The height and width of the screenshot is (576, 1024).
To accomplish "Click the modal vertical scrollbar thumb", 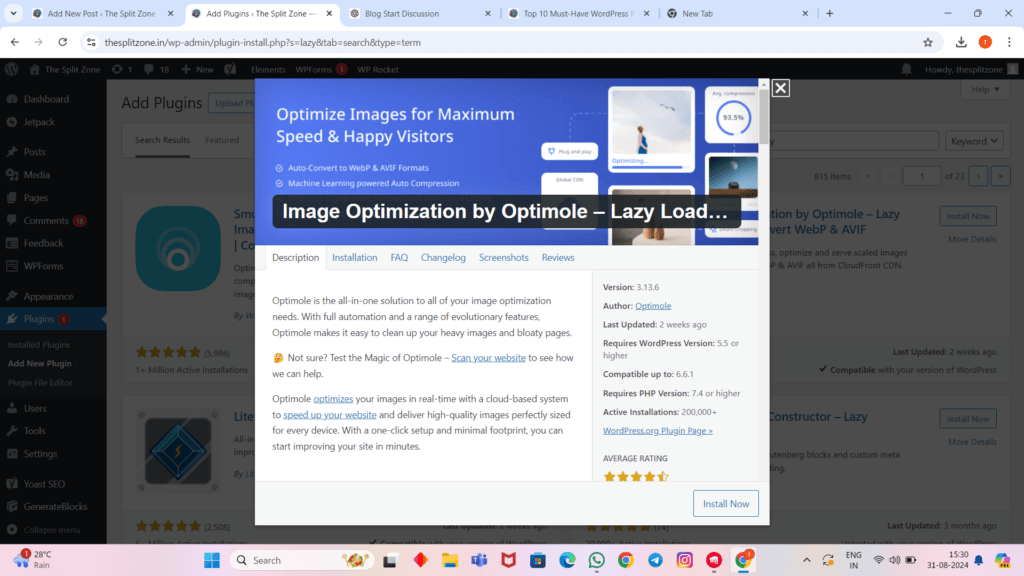I will (763, 116).
